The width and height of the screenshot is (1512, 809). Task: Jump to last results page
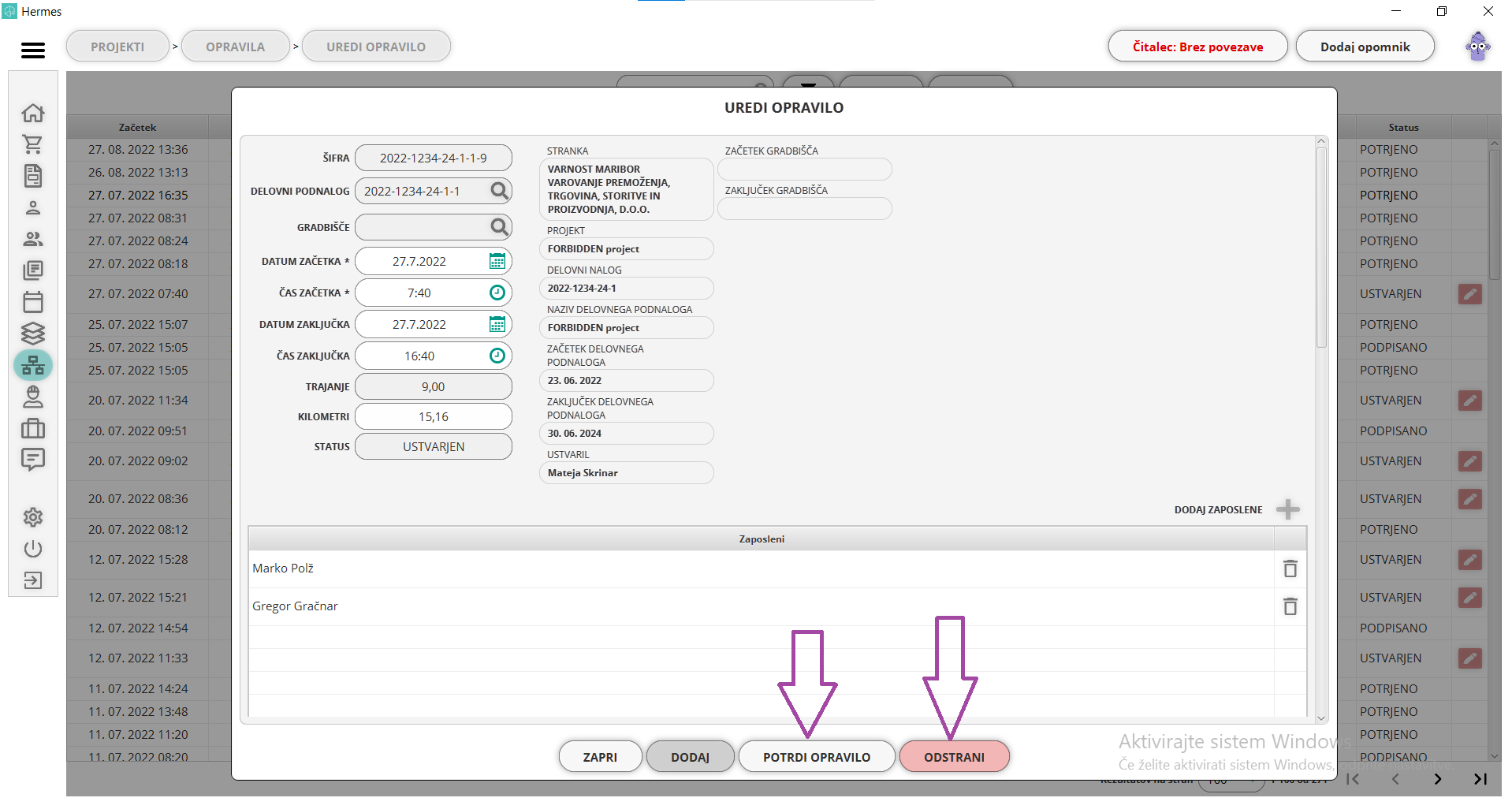click(x=1480, y=779)
